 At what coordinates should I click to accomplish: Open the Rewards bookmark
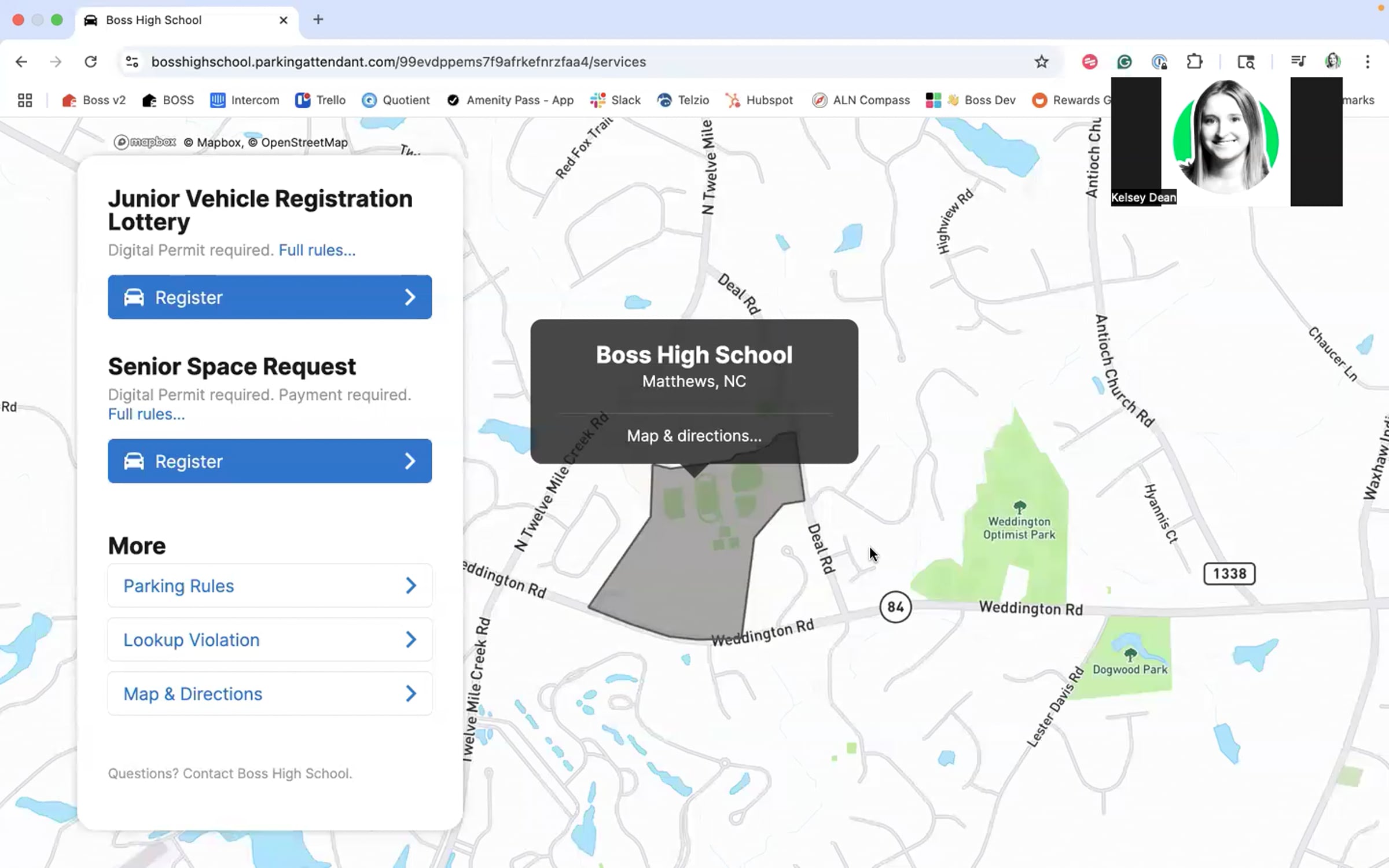coord(1071,100)
